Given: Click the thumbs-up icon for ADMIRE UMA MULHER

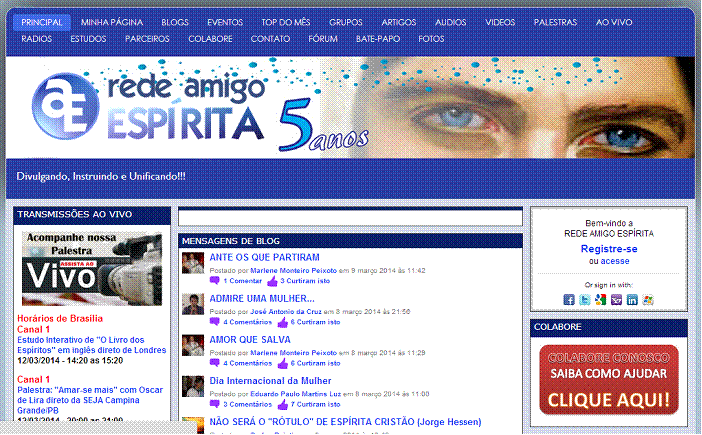Looking at the screenshot, I should [x=283, y=322].
